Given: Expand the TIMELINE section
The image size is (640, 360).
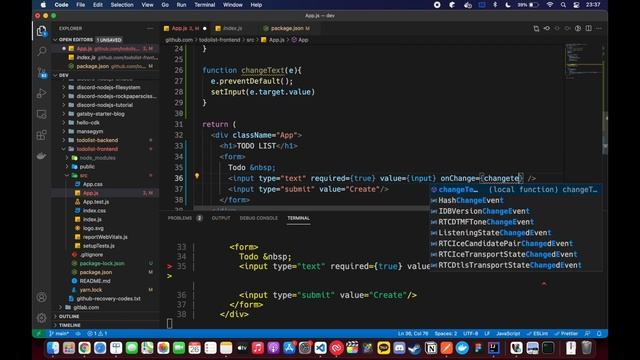Looking at the screenshot, I should click(69, 325).
